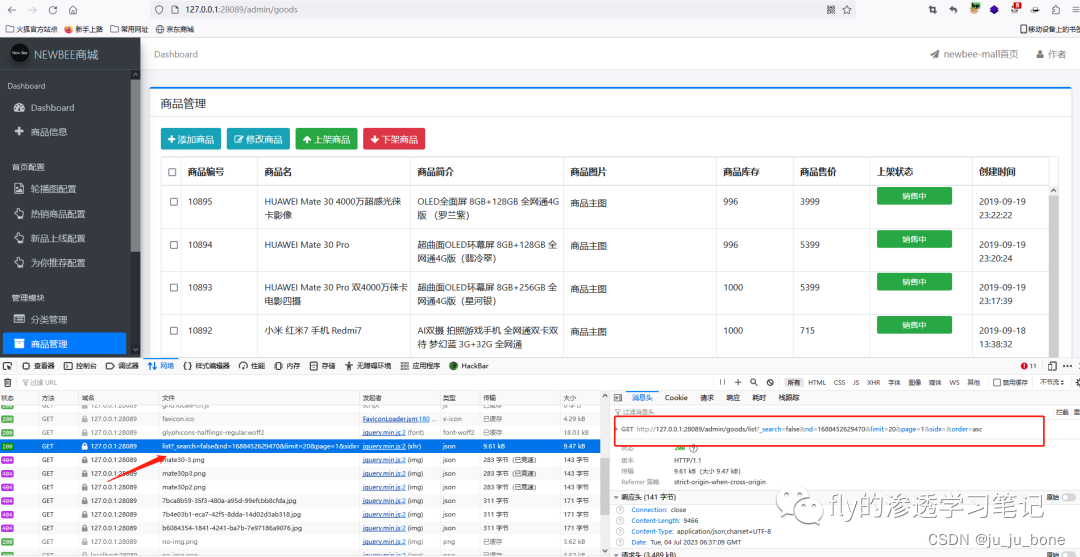Screen dimensions: 1080x557
Task: Select 商品管理 in the sidebar
Action: [64, 344]
